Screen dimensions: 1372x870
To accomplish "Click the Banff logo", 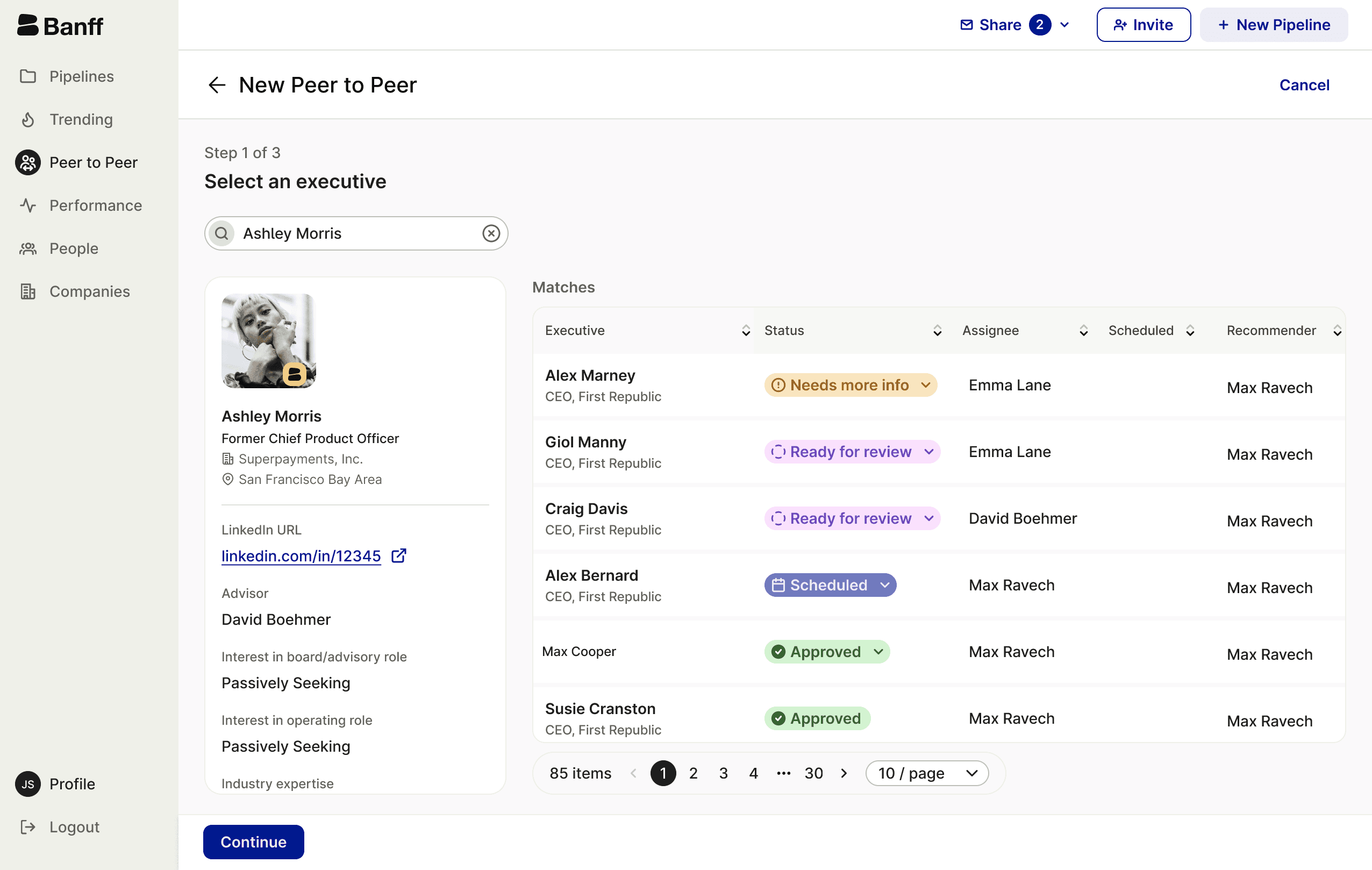I will click(60, 26).
